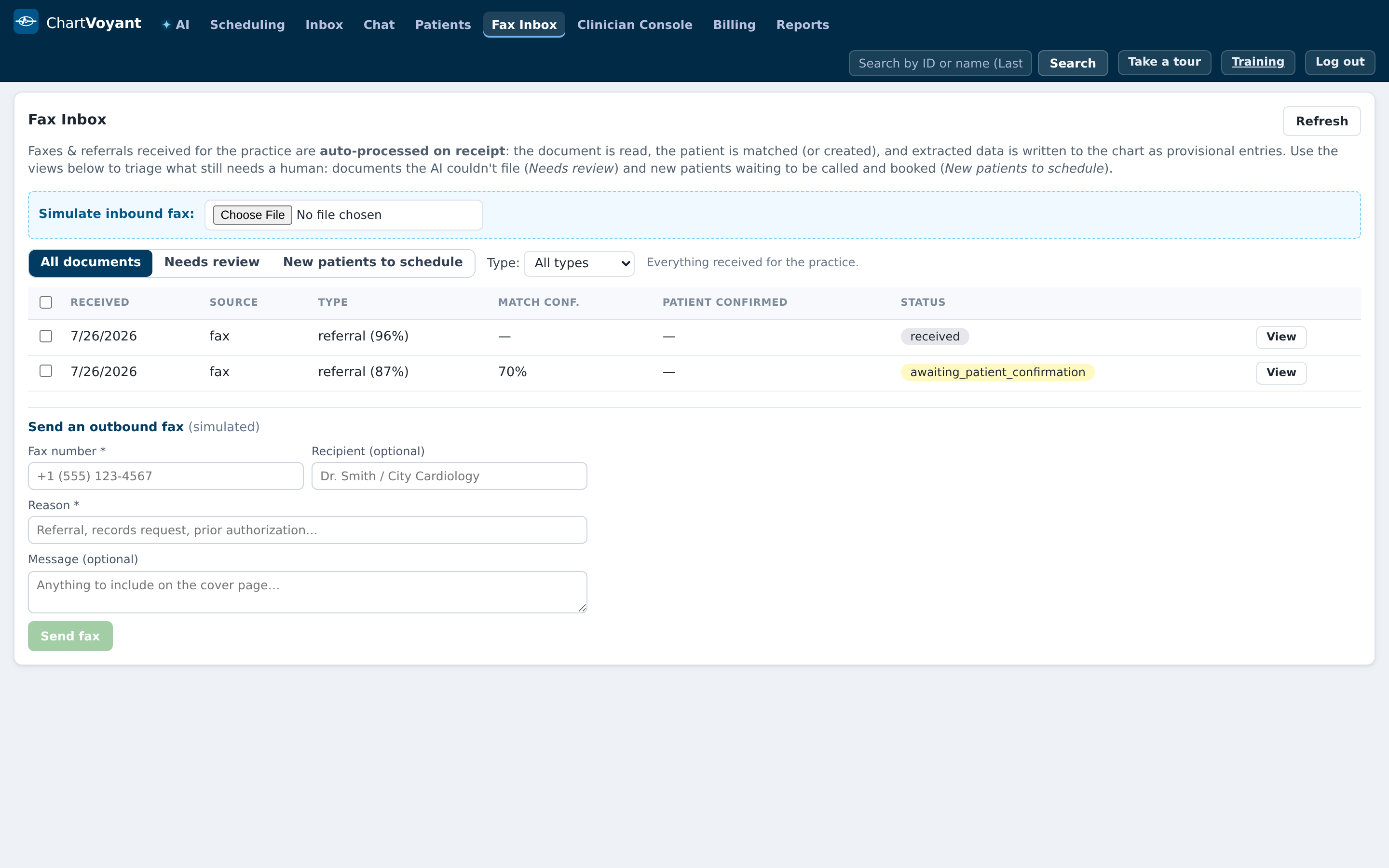
Task: Focus the Fax number input field
Action: click(x=166, y=476)
